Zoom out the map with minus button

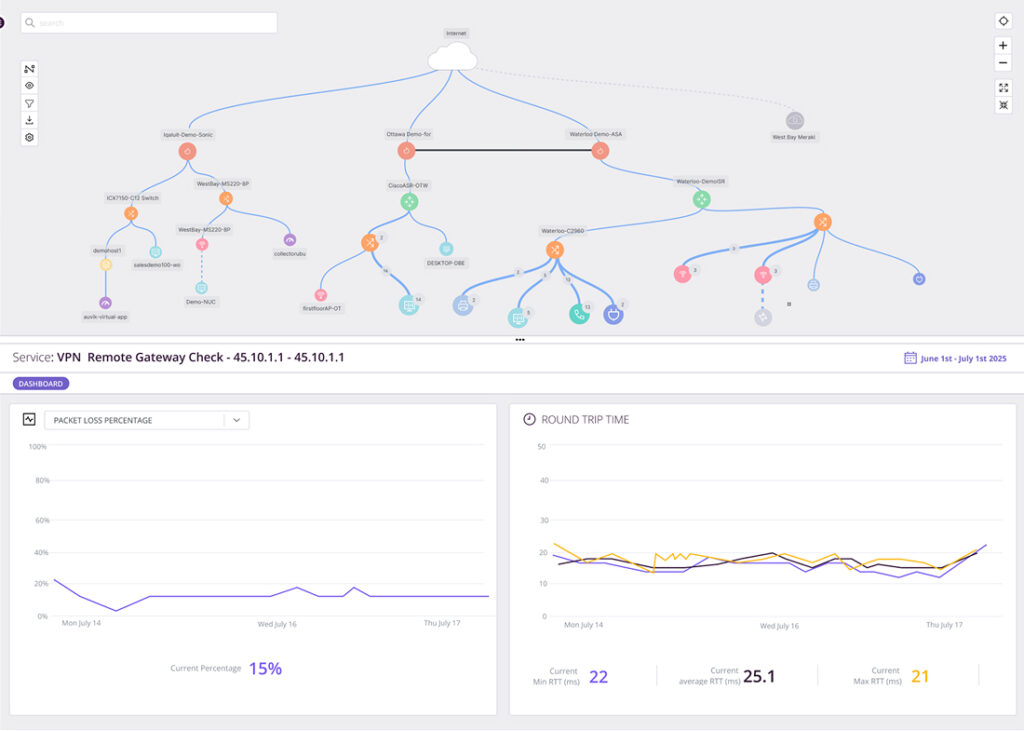[1003, 63]
